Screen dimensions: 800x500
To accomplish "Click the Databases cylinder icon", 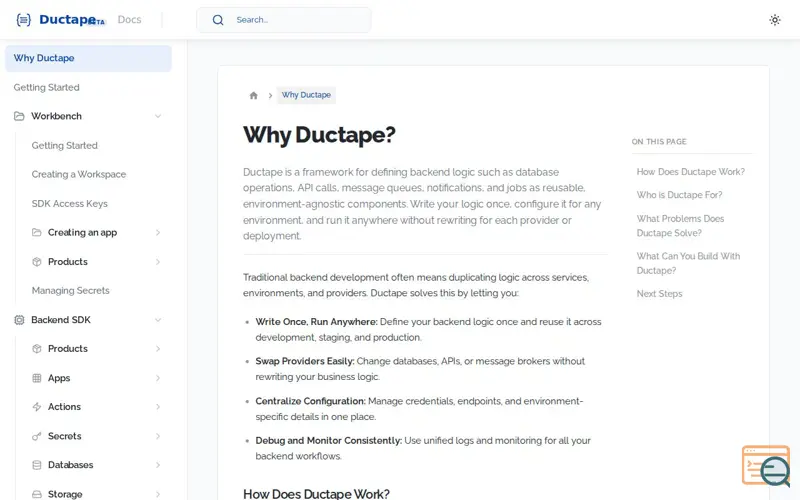I will pos(37,465).
